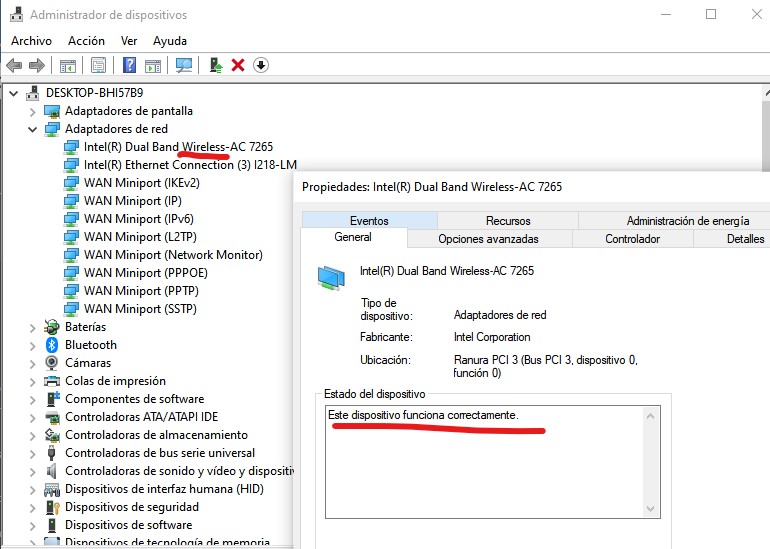The height and width of the screenshot is (549, 770).
Task: Expand Dispositivos de software
Action: [x=32, y=525]
